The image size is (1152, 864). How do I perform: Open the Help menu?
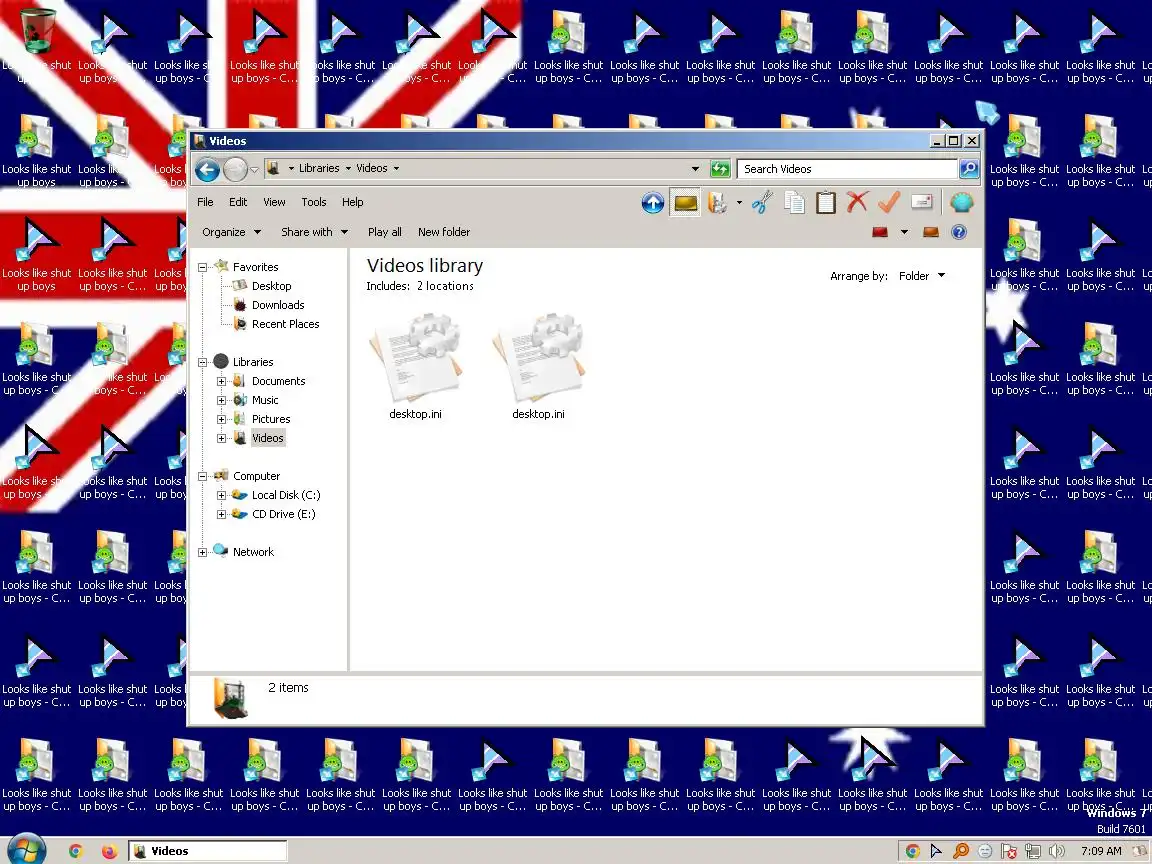click(x=353, y=202)
